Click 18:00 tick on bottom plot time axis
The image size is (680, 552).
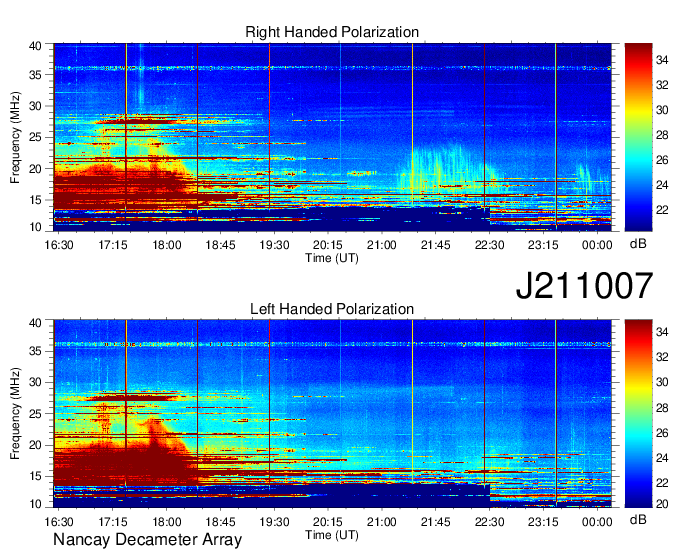[167, 522]
